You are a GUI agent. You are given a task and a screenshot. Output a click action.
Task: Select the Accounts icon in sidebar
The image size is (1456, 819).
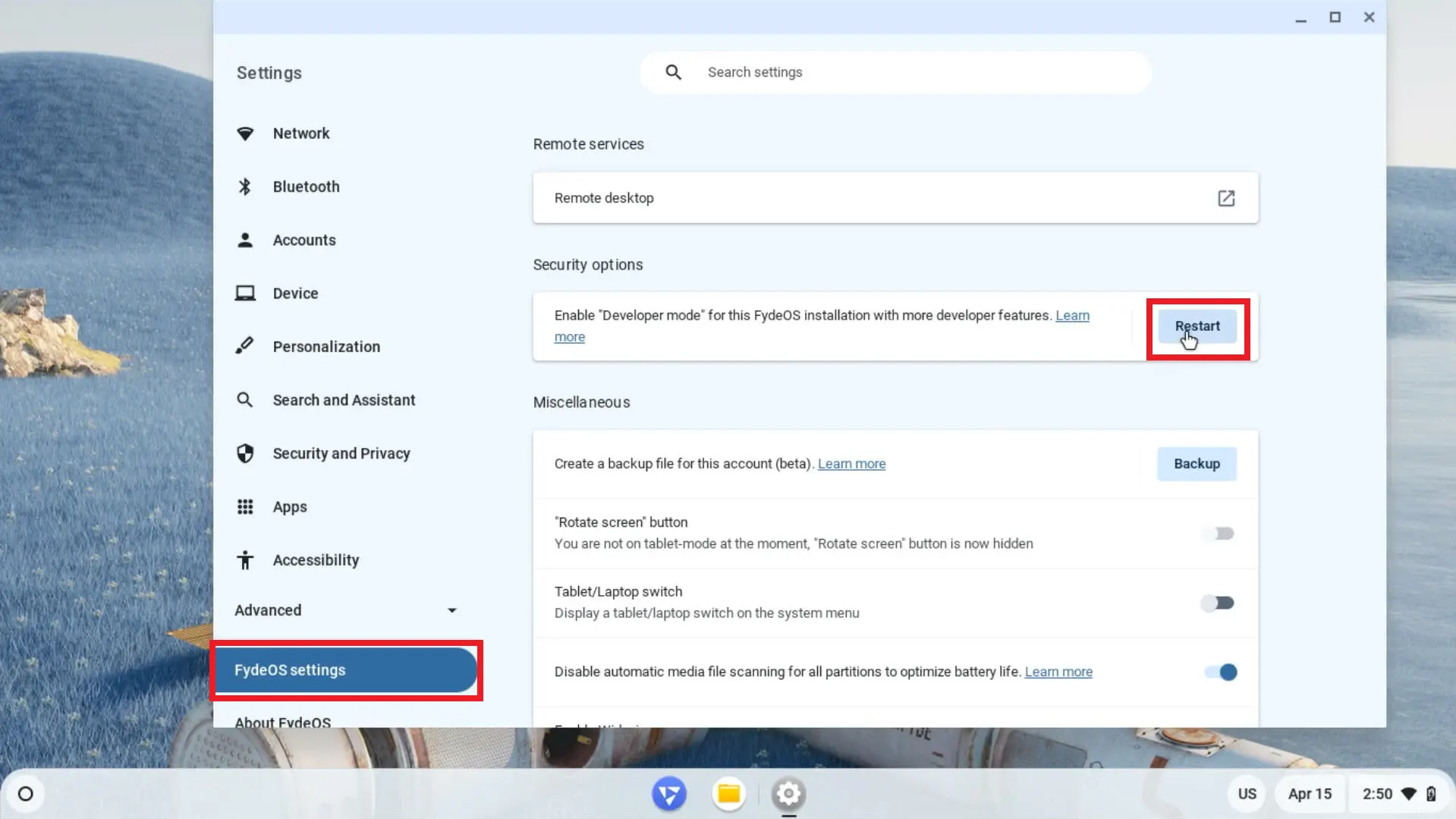tap(245, 240)
